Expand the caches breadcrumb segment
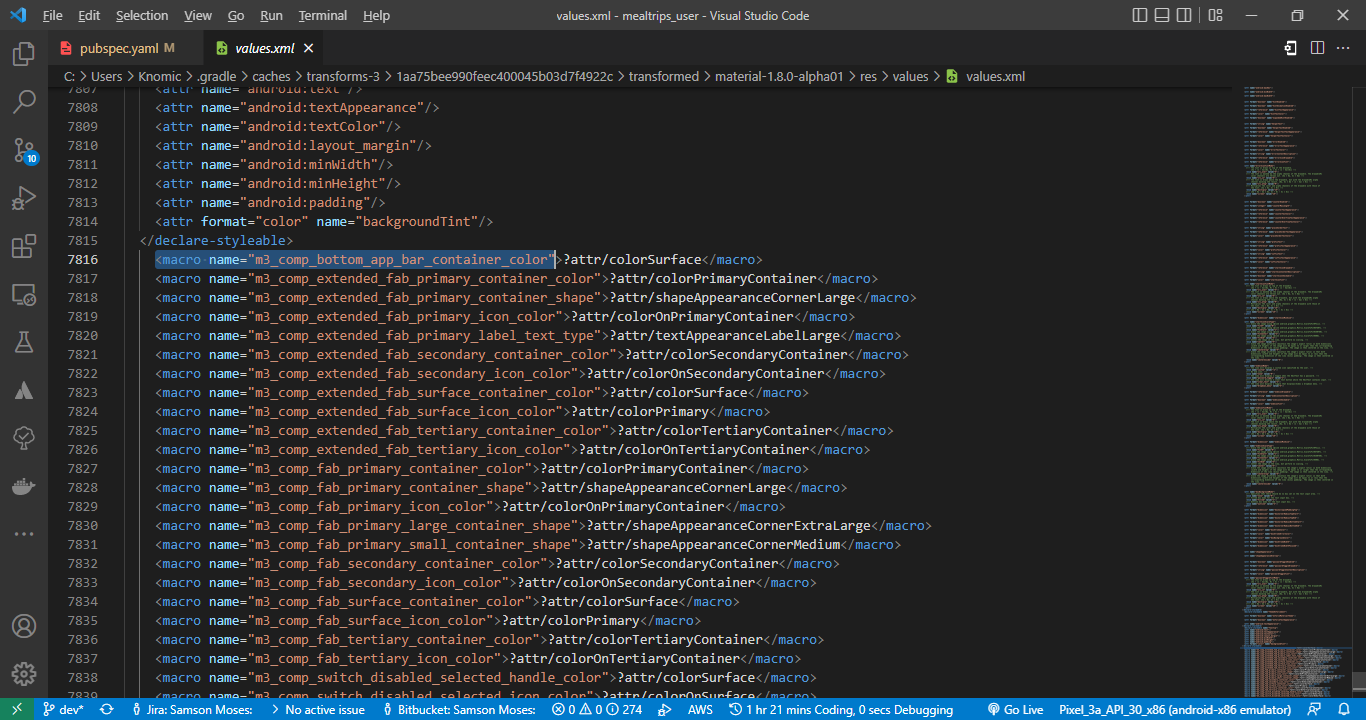1366x720 pixels. pyautogui.click(x=271, y=76)
